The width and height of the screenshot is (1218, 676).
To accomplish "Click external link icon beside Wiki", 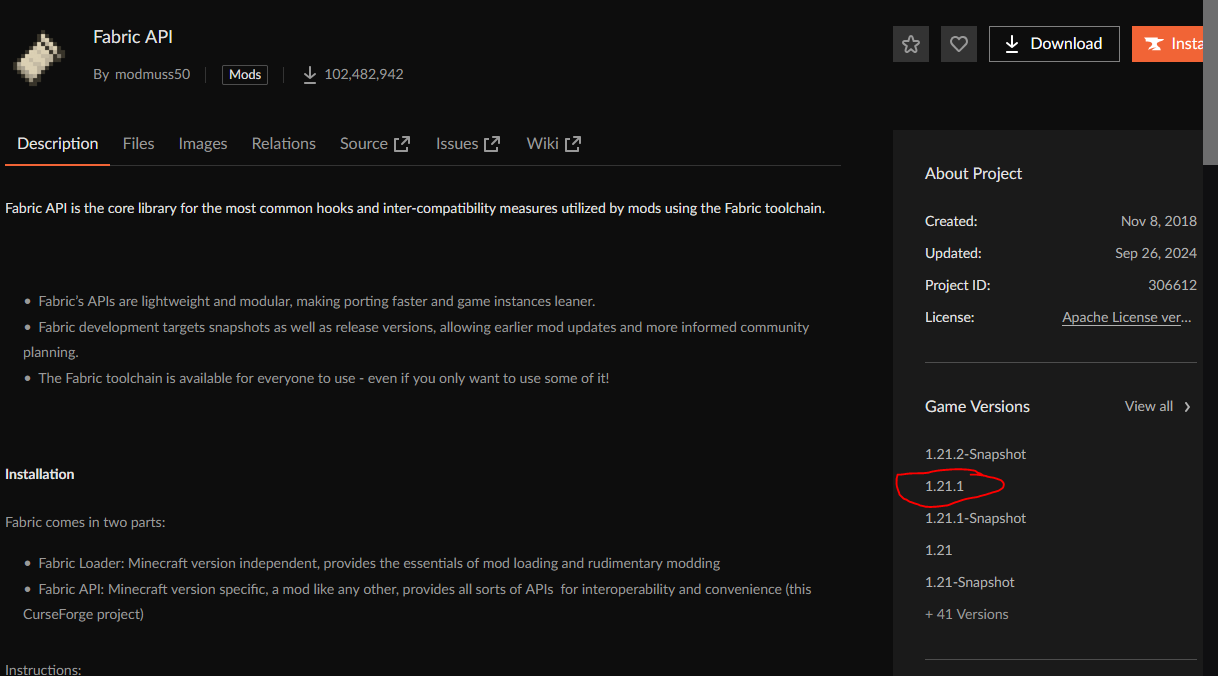I will pos(573,144).
